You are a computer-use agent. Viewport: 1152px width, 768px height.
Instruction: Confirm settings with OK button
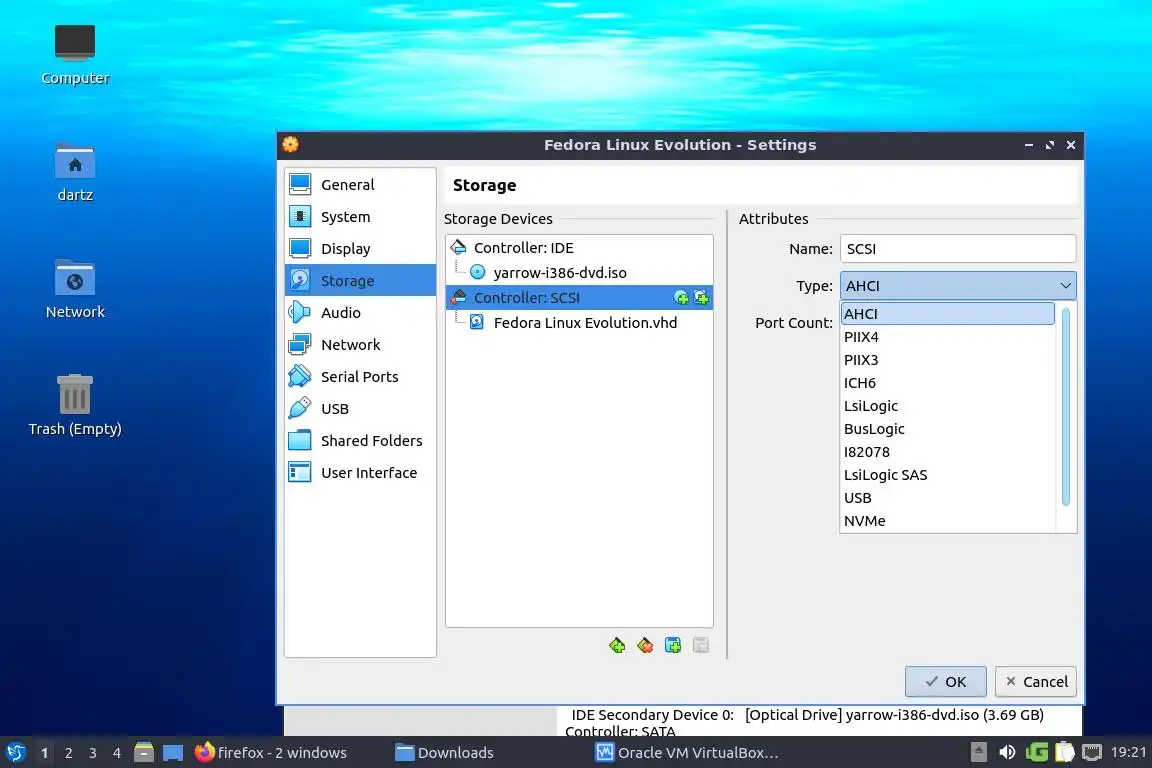946,681
